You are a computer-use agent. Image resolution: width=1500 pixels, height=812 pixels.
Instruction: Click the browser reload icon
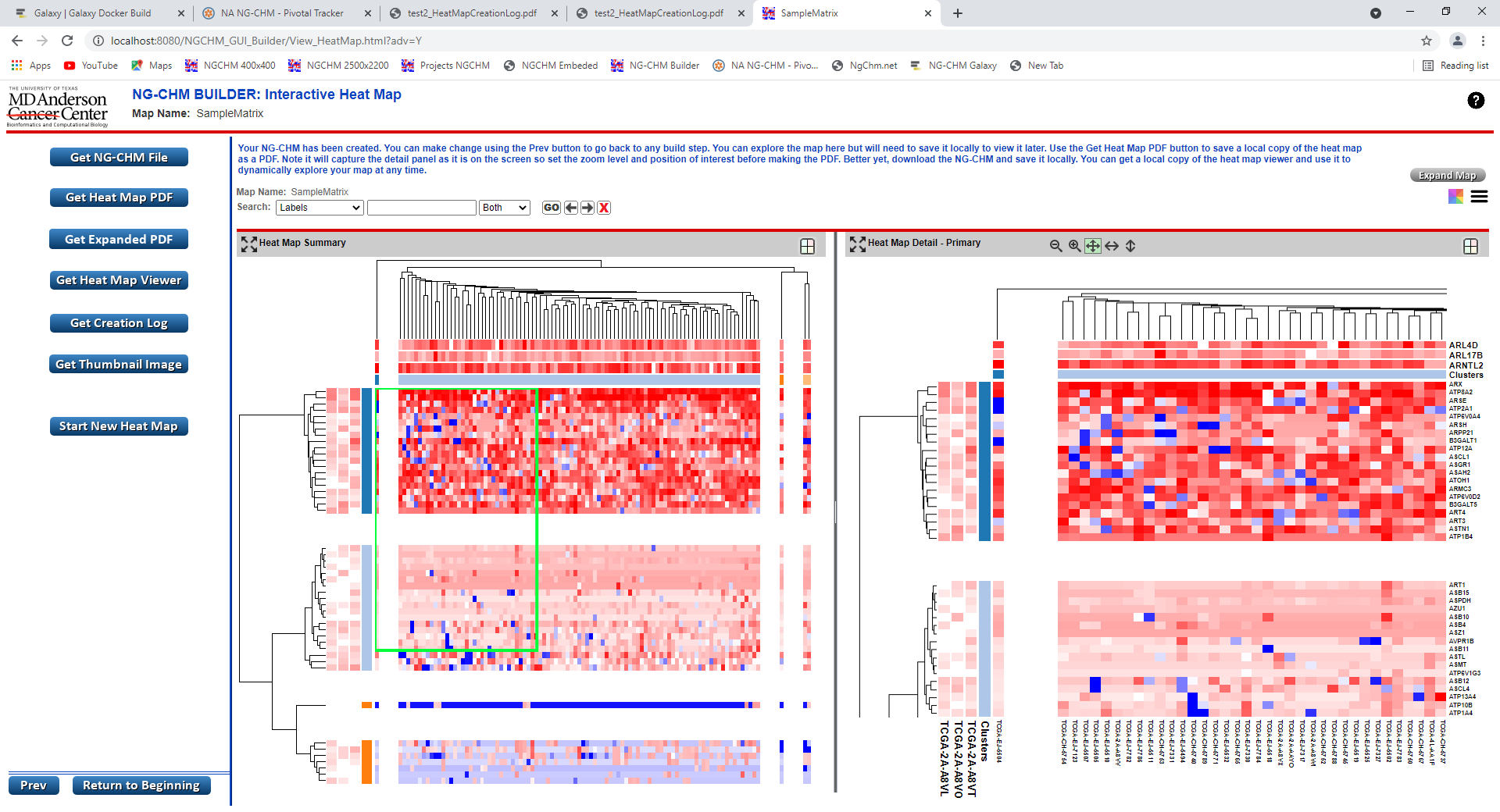pos(67,41)
